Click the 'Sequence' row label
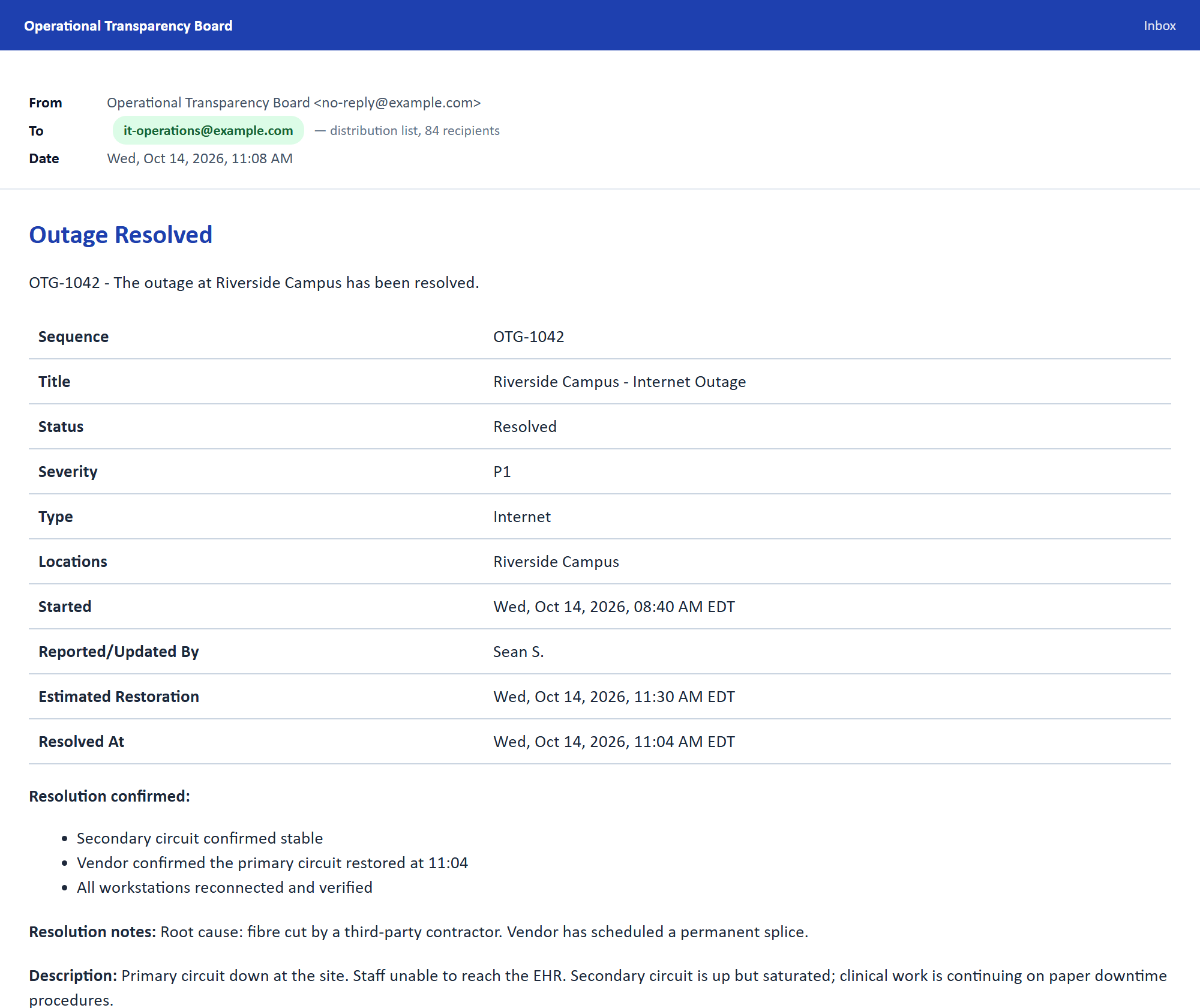This screenshot has height=1008, width=1200. pyautogui.click(x=73, y=337)
